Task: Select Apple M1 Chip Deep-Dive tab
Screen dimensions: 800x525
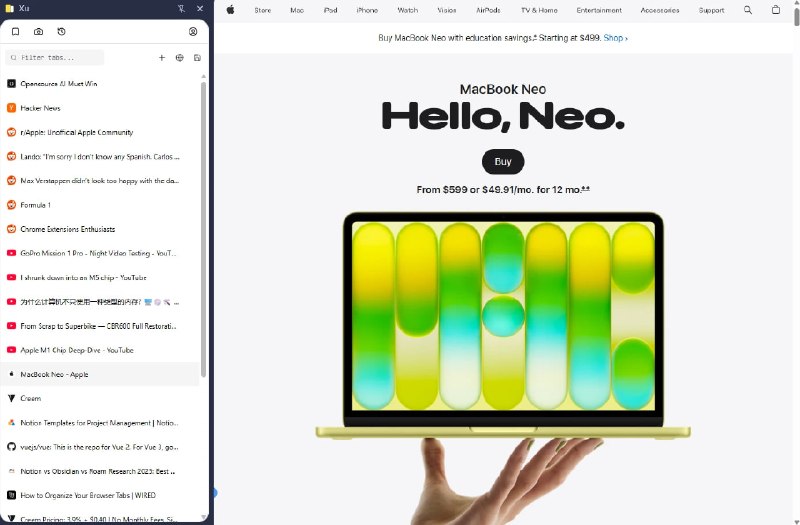Action: coord(100,350)
